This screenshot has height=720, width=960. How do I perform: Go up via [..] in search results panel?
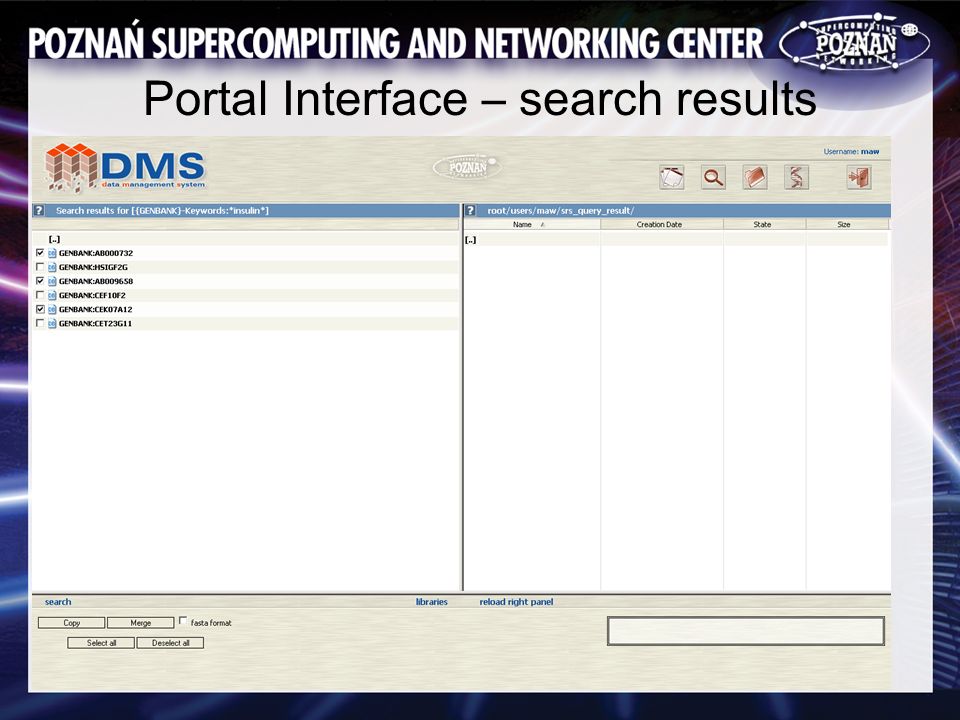[x=54, y=239]
